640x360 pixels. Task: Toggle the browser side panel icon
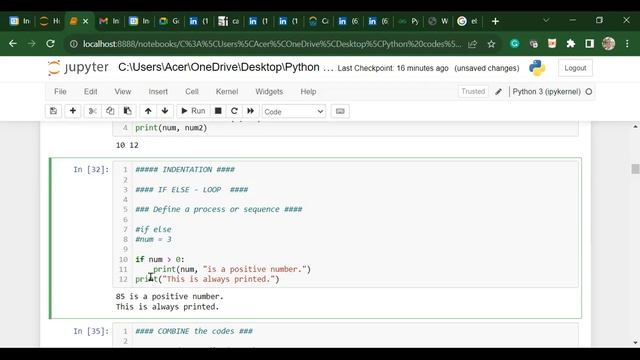click(x=589, y=44)
